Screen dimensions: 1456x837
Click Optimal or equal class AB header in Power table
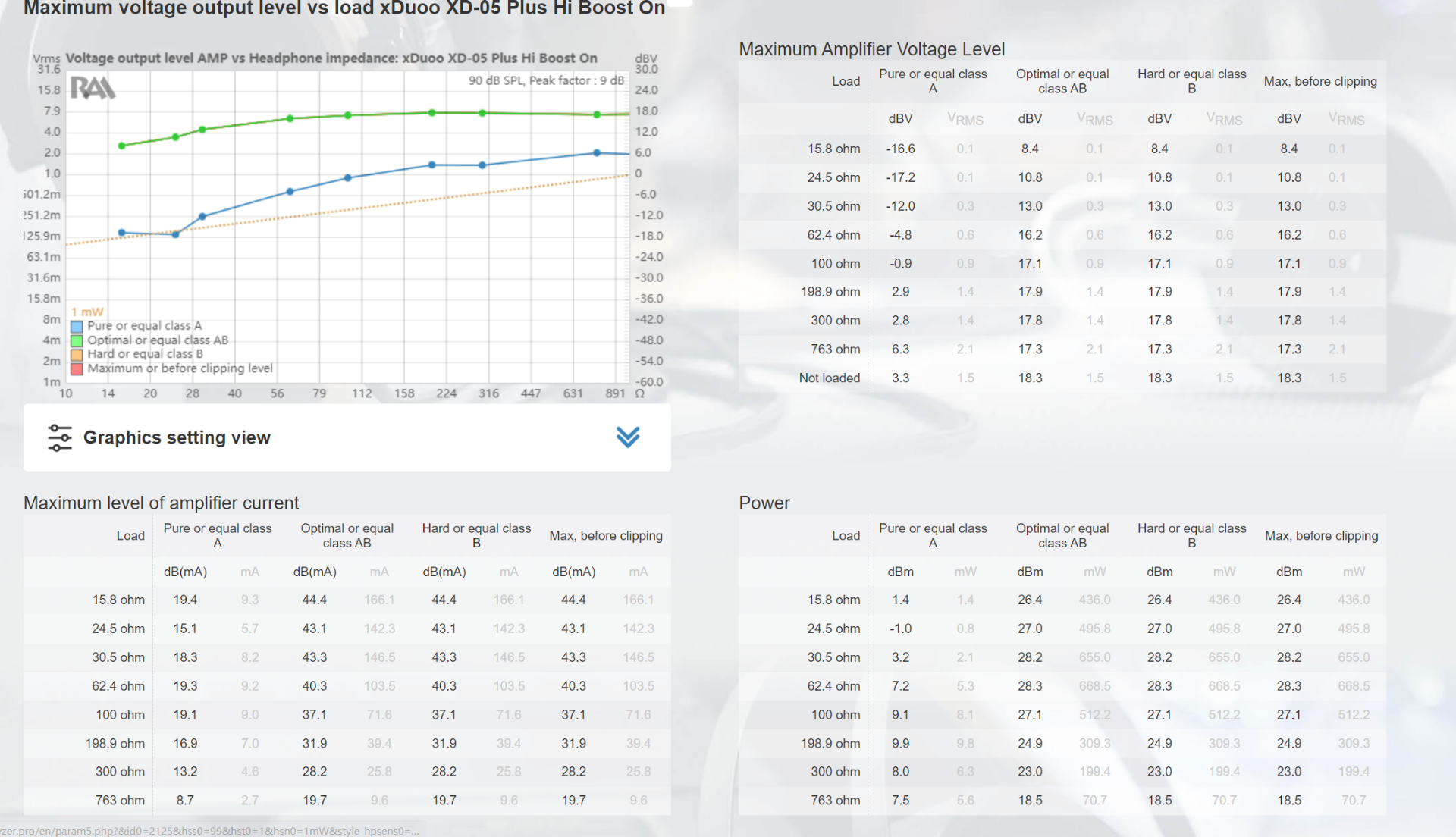pos(1062,535)
